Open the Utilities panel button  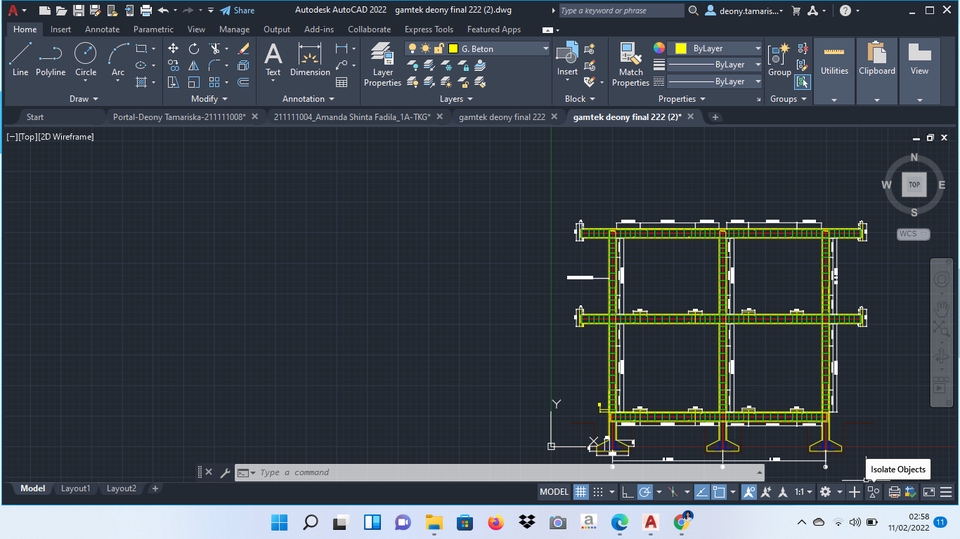834,70
